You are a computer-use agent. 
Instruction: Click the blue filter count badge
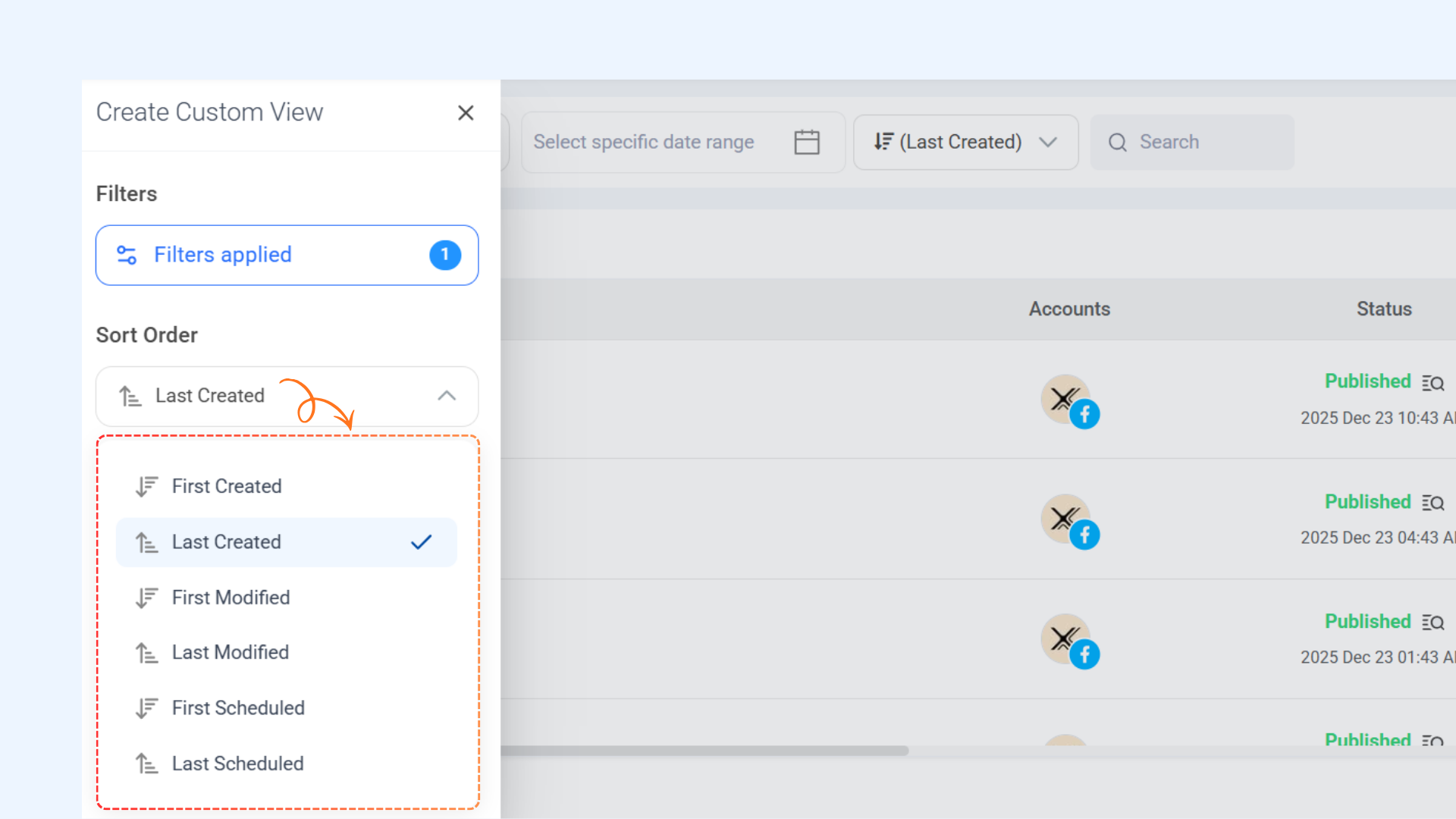click(445, 255)
